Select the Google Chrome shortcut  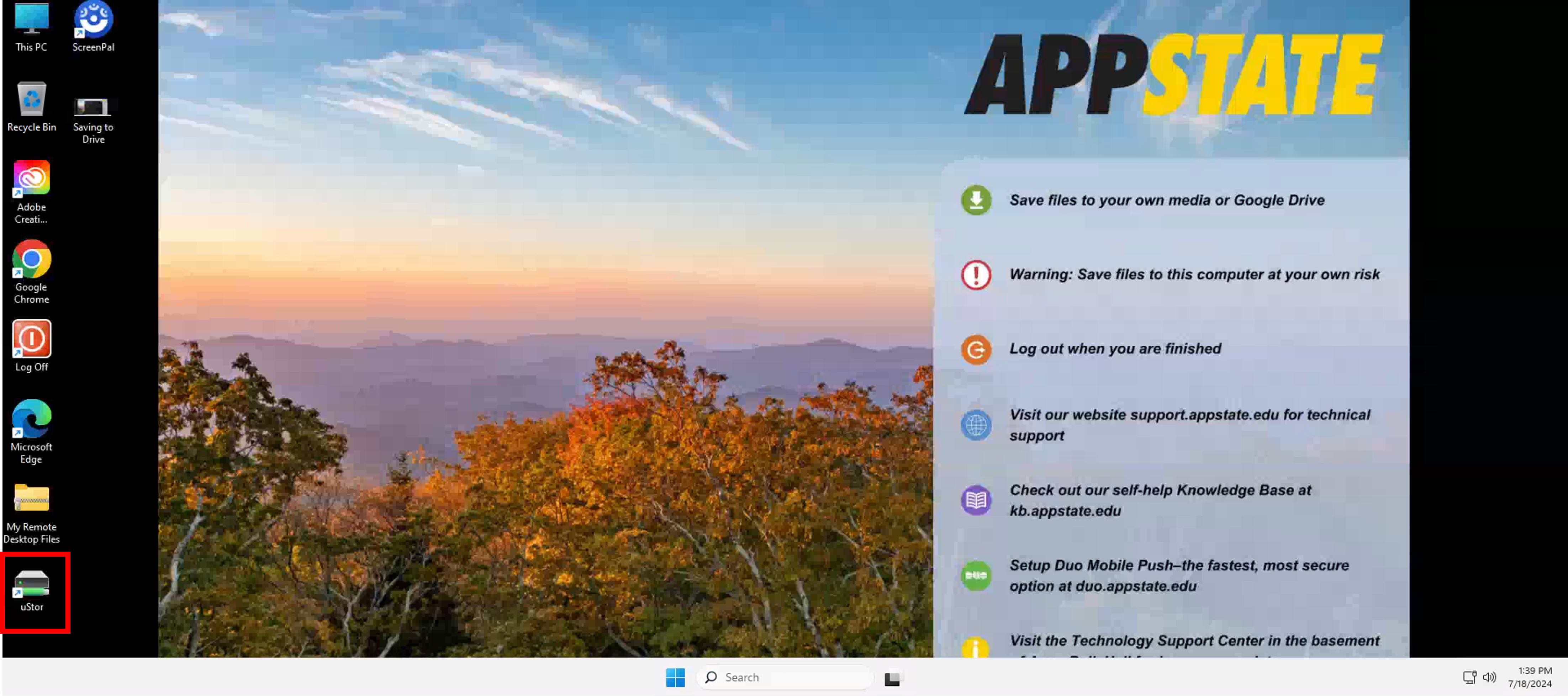click(31, 271)
